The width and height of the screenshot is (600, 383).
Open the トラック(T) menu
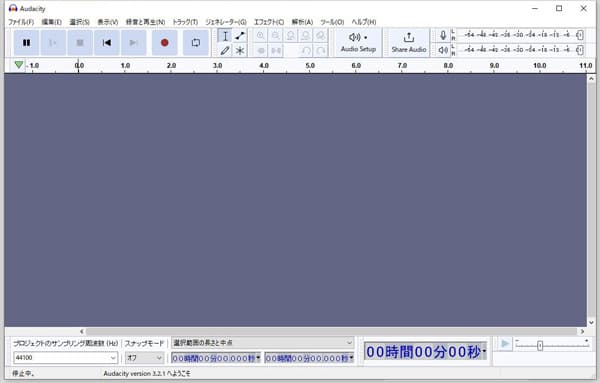coord(185,22)
